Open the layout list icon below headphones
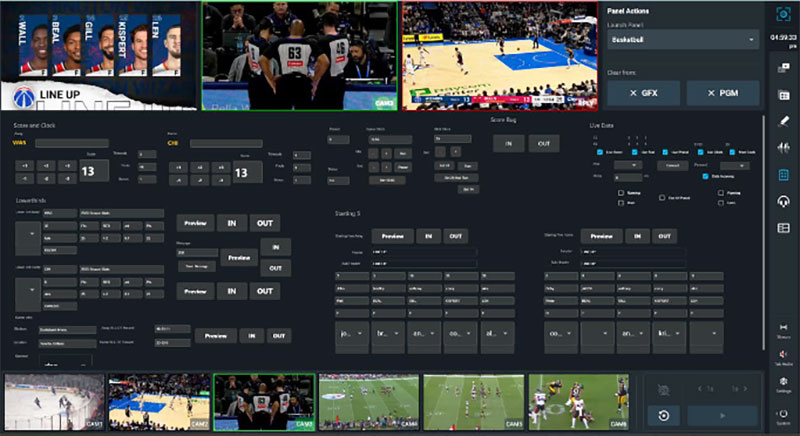 point(783,228)
